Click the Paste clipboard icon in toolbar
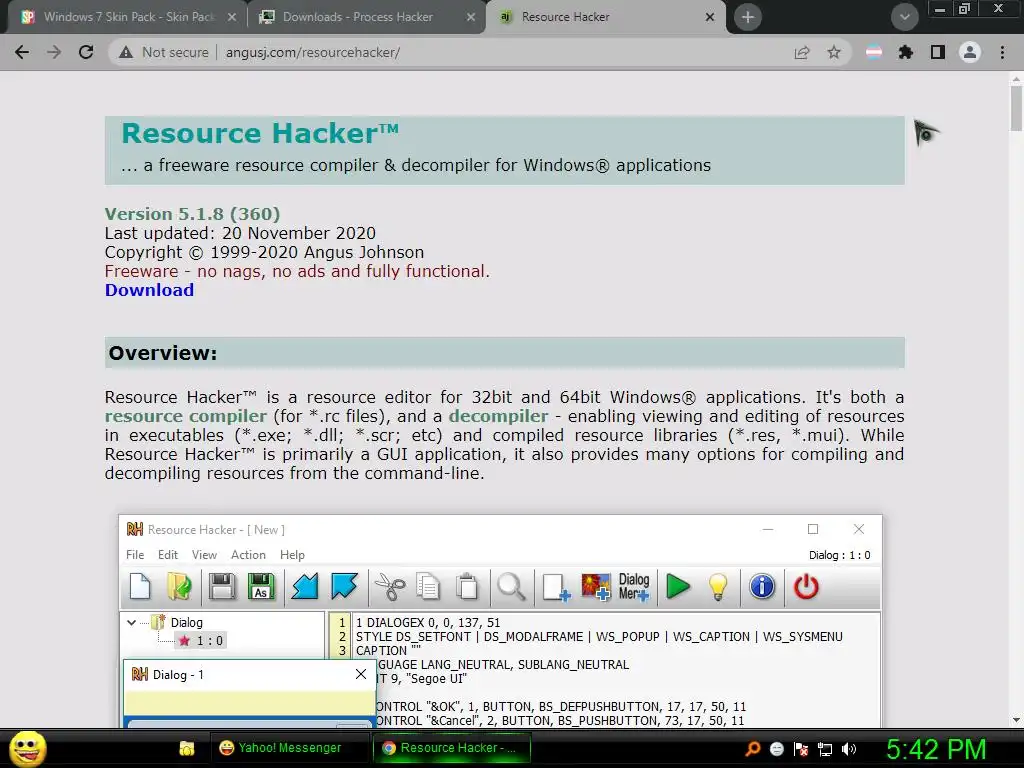Image resolution: width=1024 pixels, height=768 pixels. tap(468, 586)
